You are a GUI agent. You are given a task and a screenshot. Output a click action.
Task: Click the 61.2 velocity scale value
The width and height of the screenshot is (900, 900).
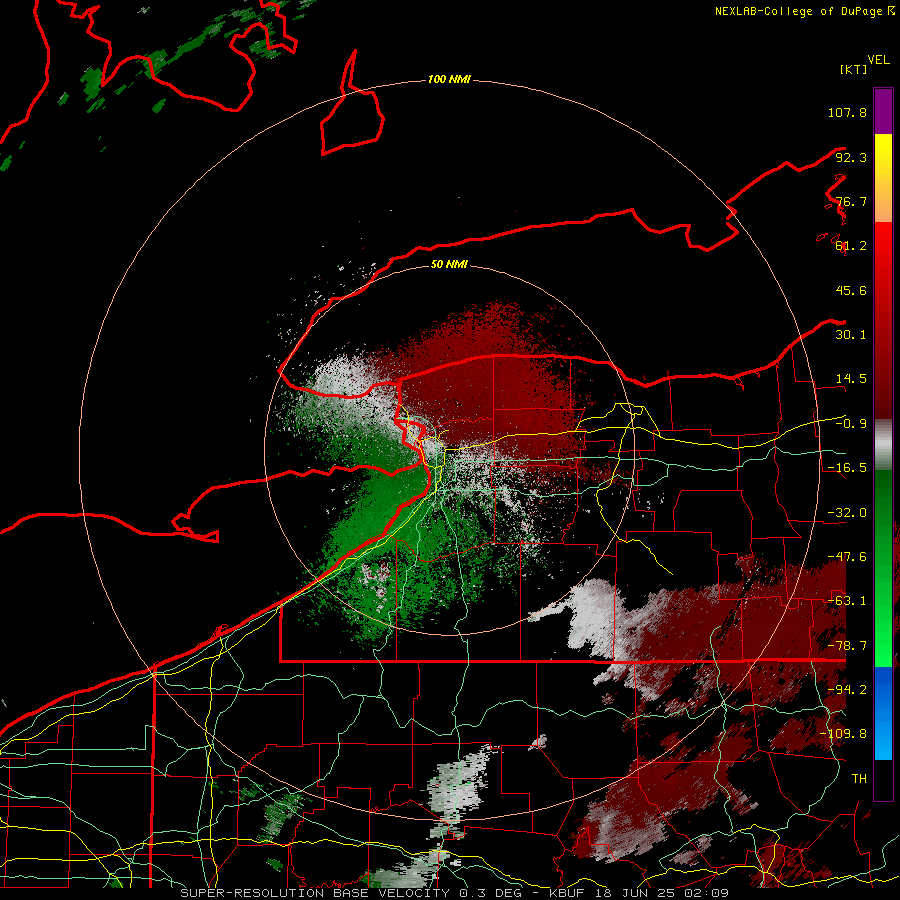click(x=851, y=246)
